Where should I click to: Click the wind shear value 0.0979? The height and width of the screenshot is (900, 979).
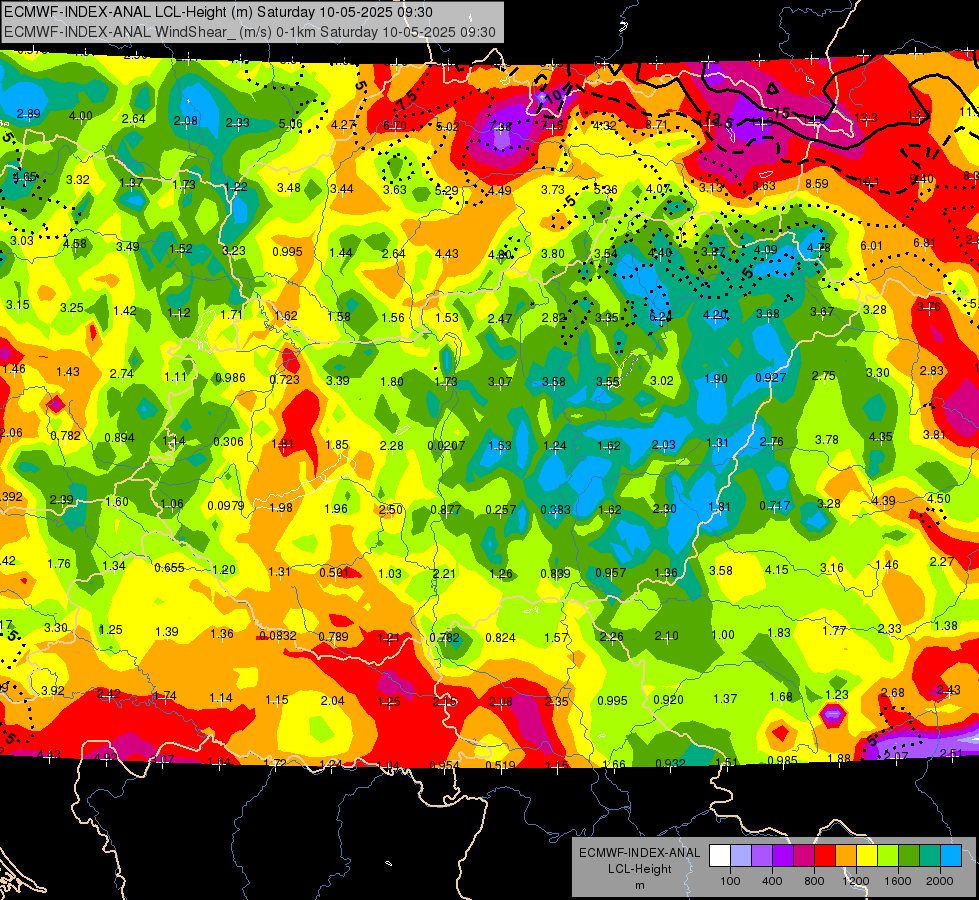pyautogui.click(x=226, y=505)
